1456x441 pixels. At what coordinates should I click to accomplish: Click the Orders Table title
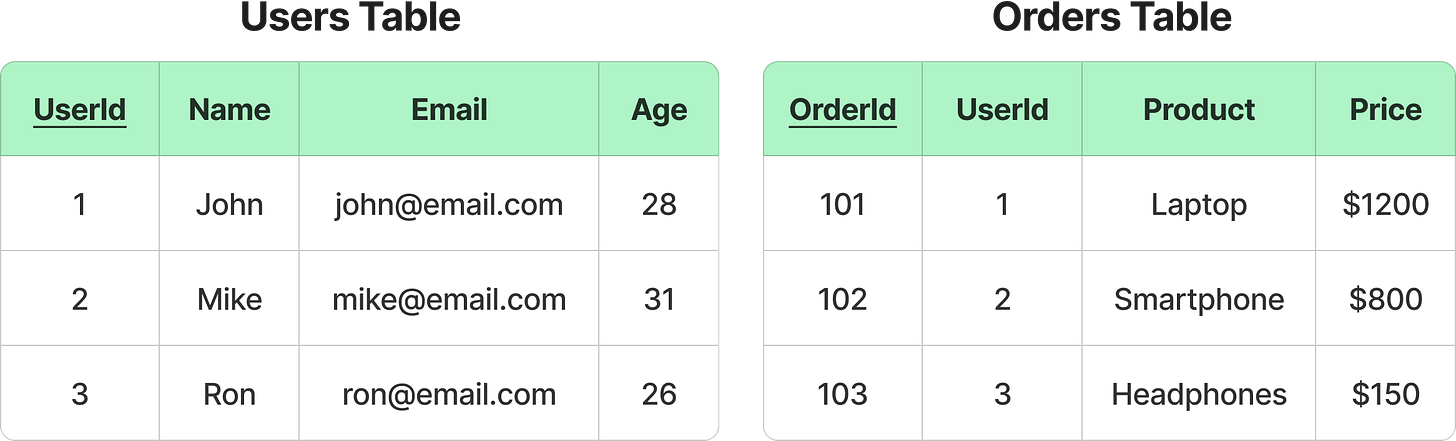tap(1112, 18)
